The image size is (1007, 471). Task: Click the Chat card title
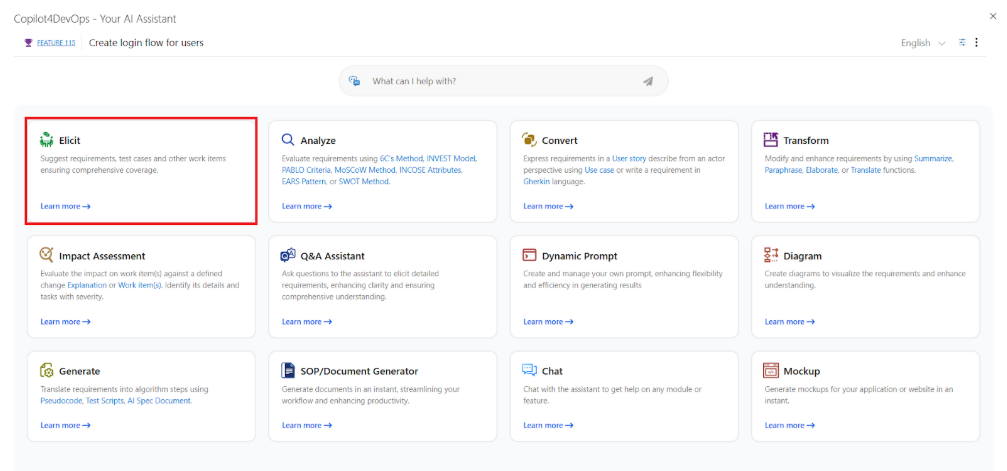click(x=552, y=371)
